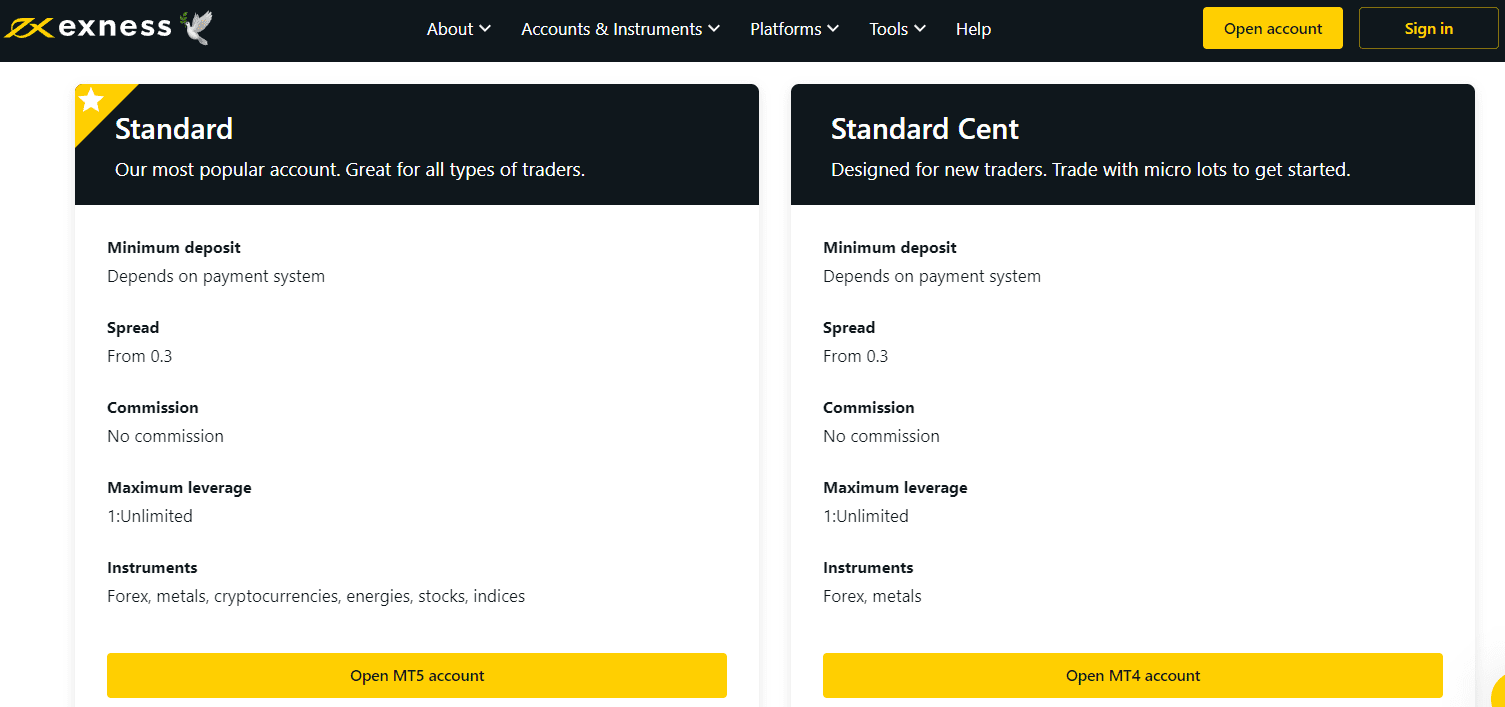
Task: Expand the Platforms menu
Action: pos(794,29)
